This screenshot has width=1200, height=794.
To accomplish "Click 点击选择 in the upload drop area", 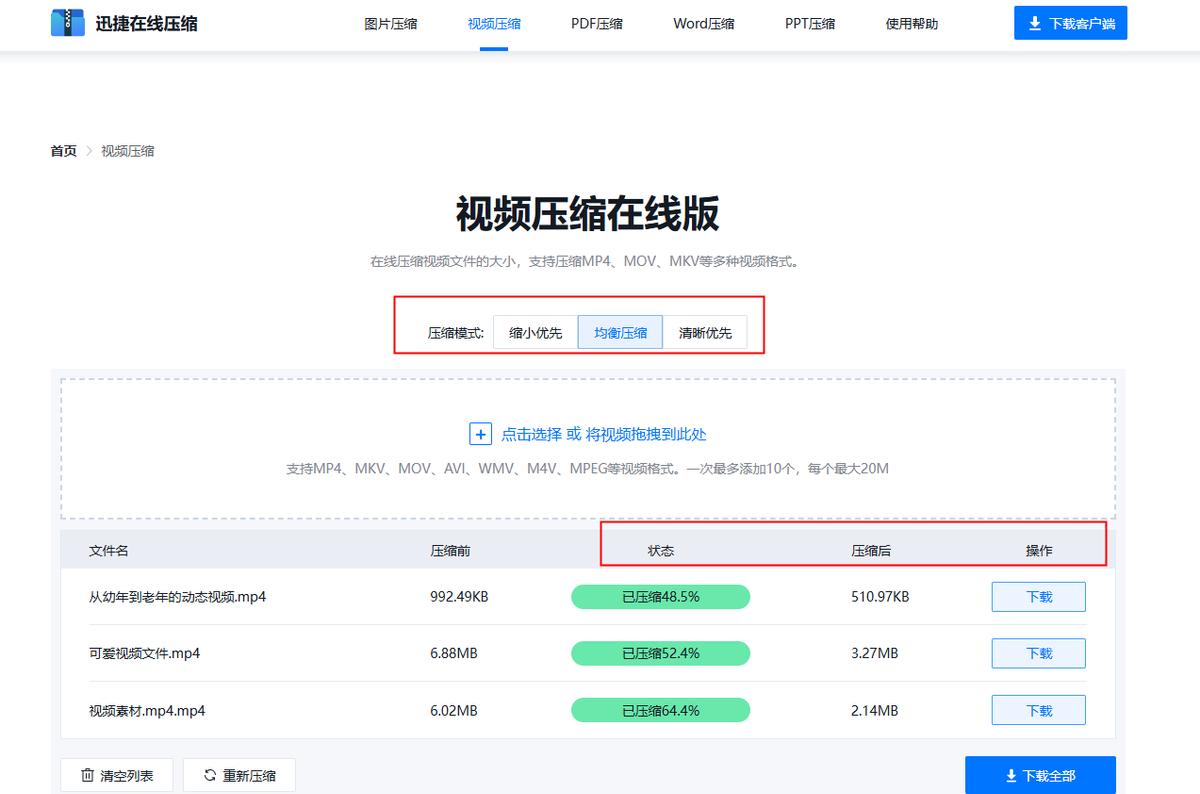I will coord(531,434).
